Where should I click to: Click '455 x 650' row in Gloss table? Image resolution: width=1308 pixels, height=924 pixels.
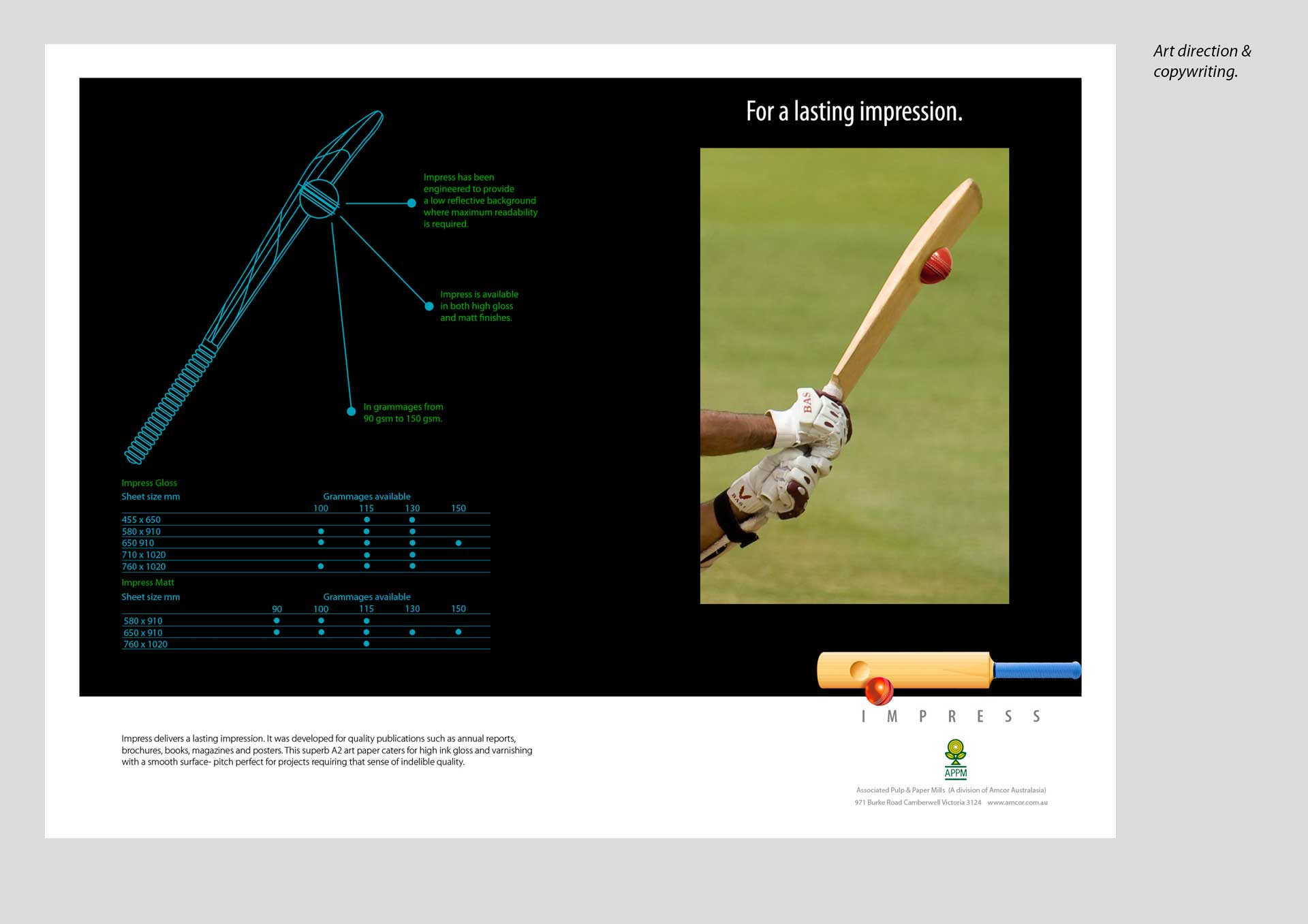click(306, 520)
